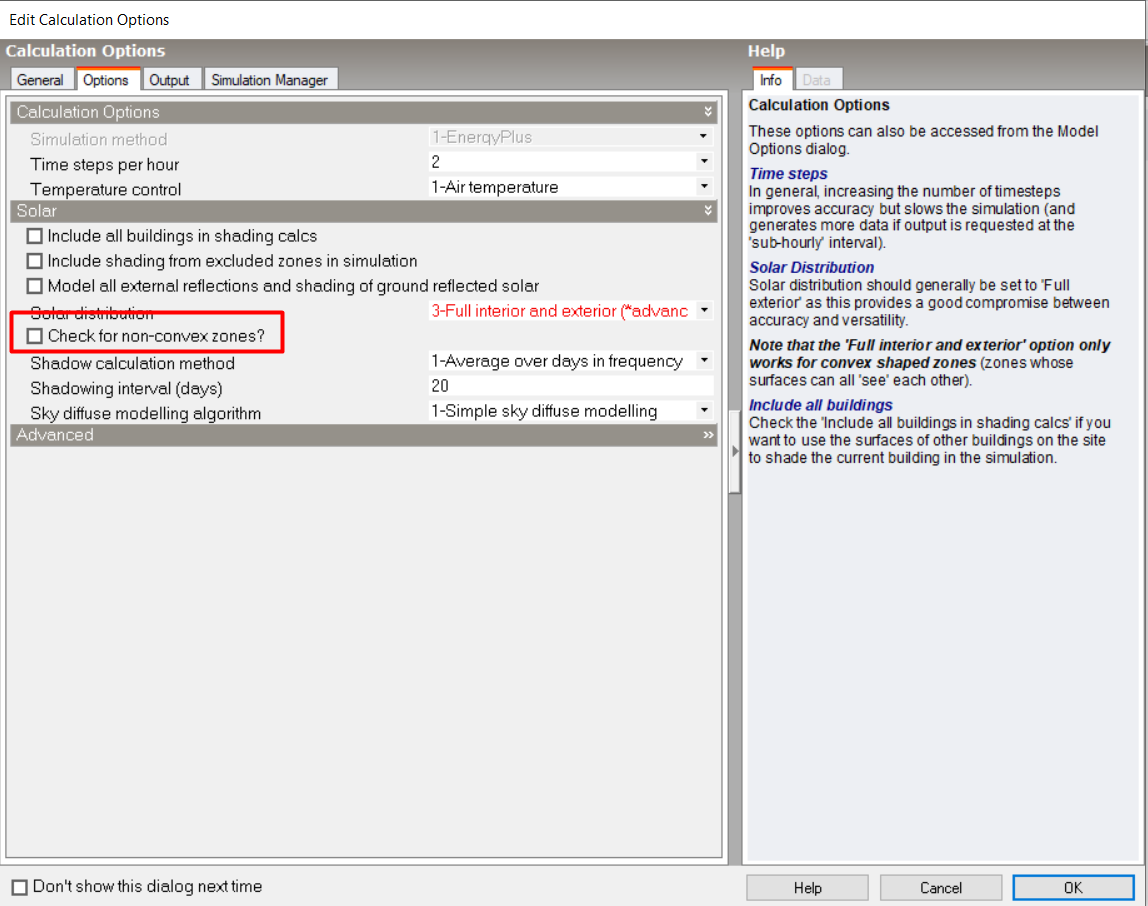Expand the Advanced section

tap(363, 435)
